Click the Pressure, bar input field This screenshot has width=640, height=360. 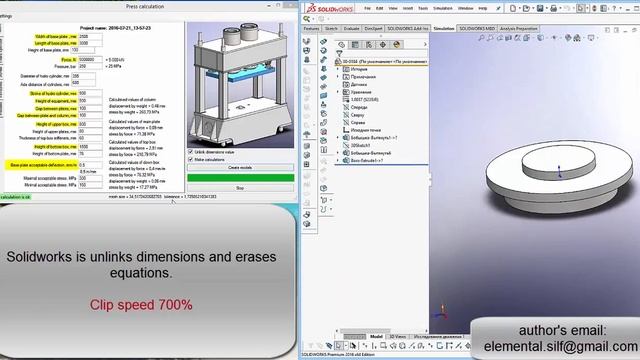90,66
